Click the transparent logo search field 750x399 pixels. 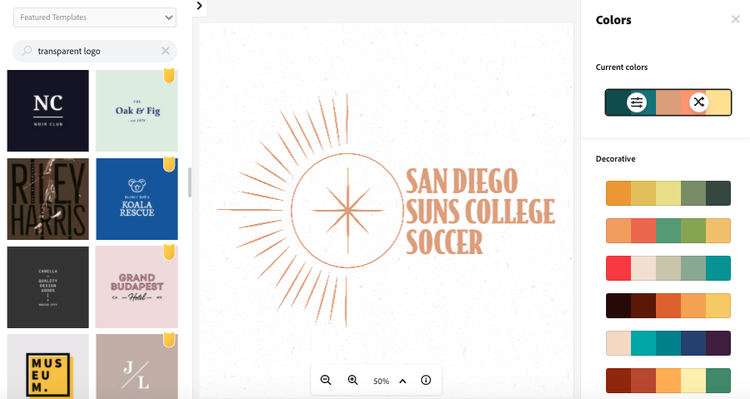[95, 51]
